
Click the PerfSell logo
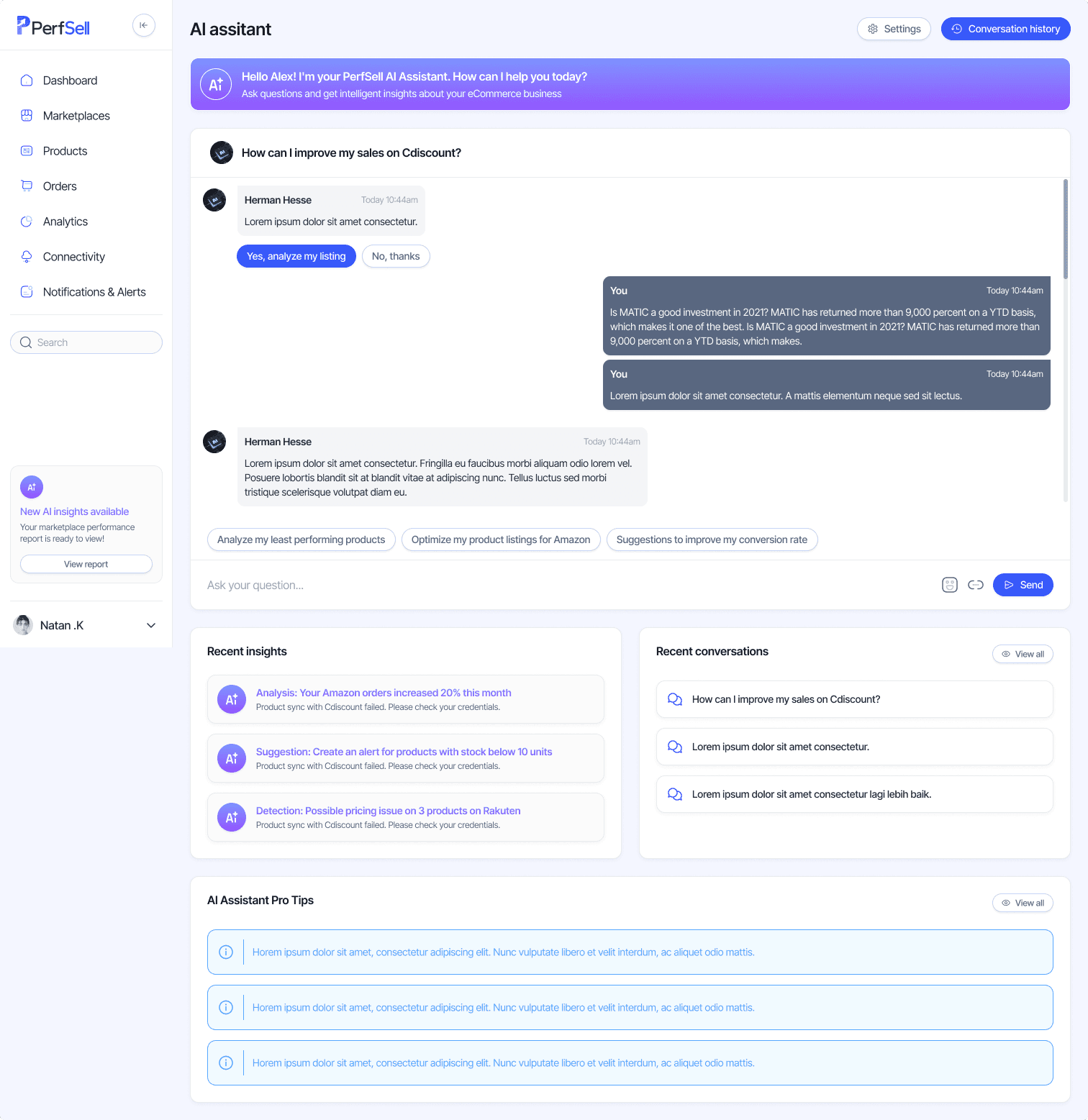53,27
